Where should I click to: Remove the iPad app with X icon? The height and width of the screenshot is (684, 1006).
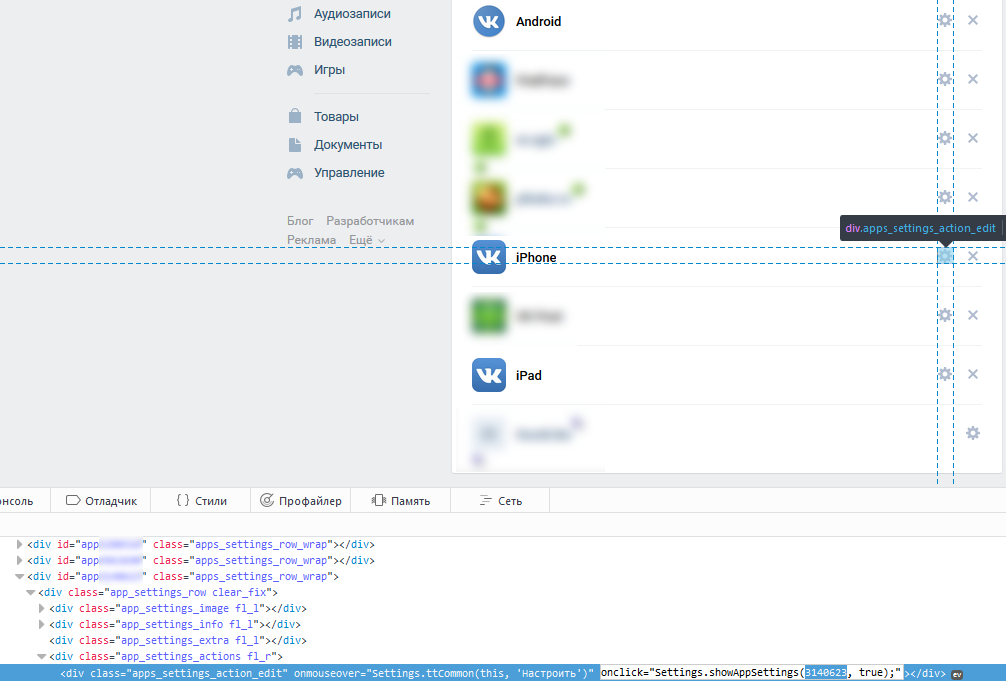click(x=973, y=374)
